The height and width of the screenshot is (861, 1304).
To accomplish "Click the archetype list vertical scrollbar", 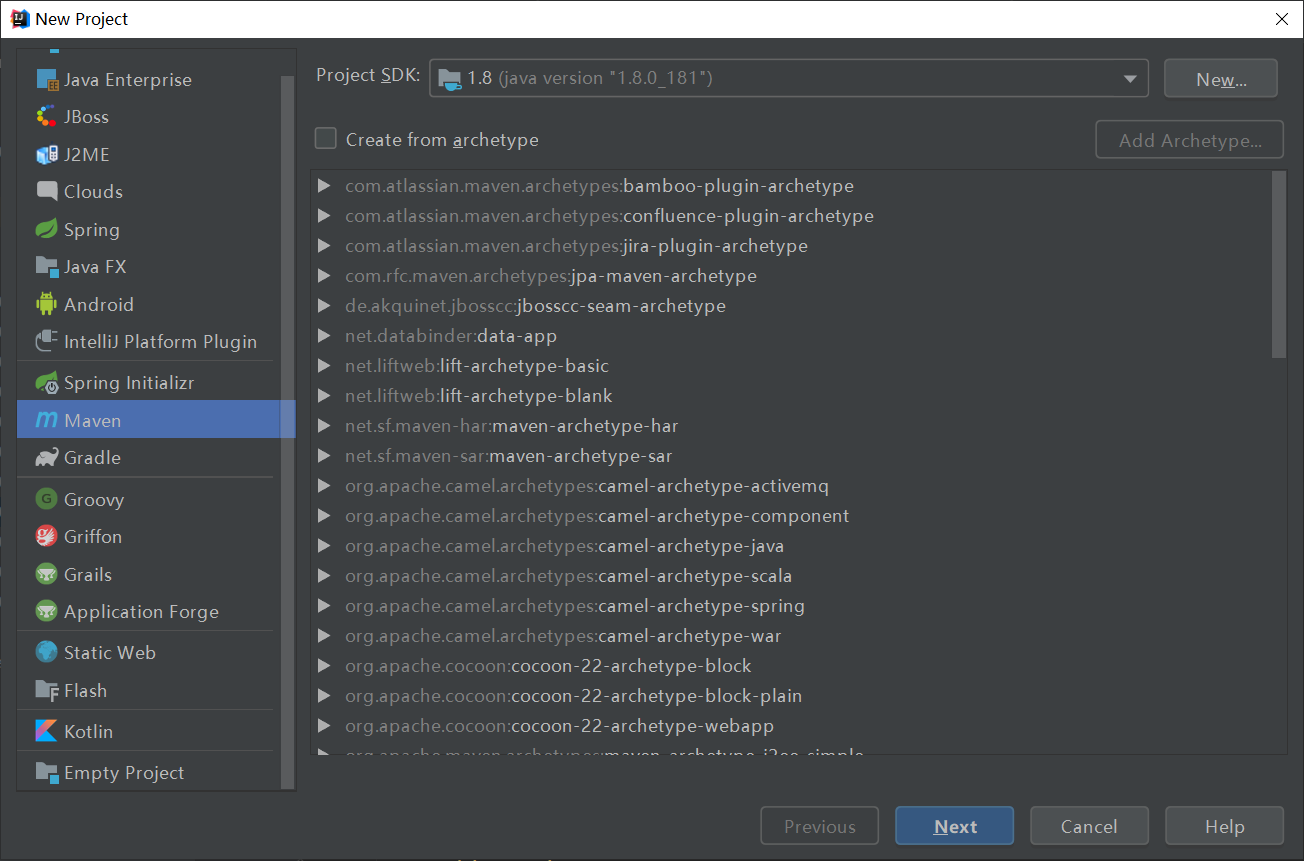I will click(x=1278, y=264).
